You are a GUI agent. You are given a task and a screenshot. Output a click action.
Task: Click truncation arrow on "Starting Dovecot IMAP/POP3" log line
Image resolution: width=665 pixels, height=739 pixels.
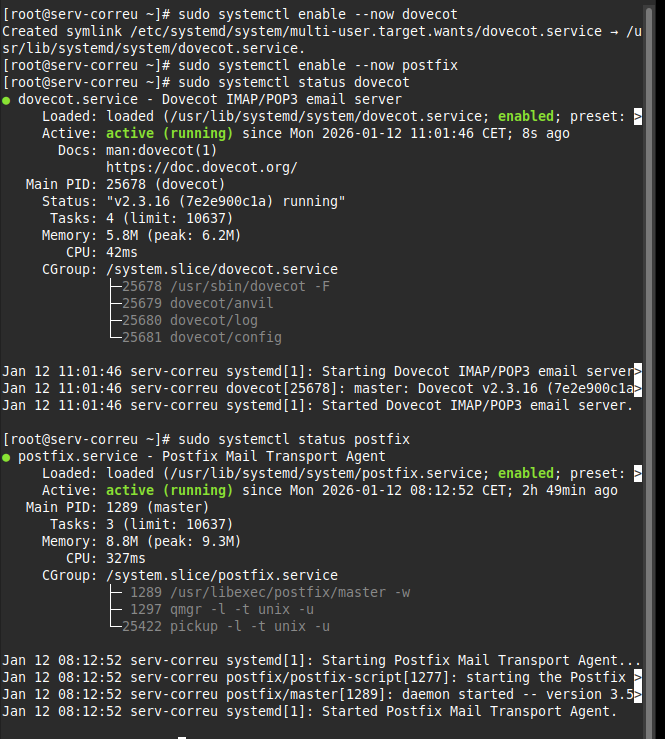(x=638, y=371)
